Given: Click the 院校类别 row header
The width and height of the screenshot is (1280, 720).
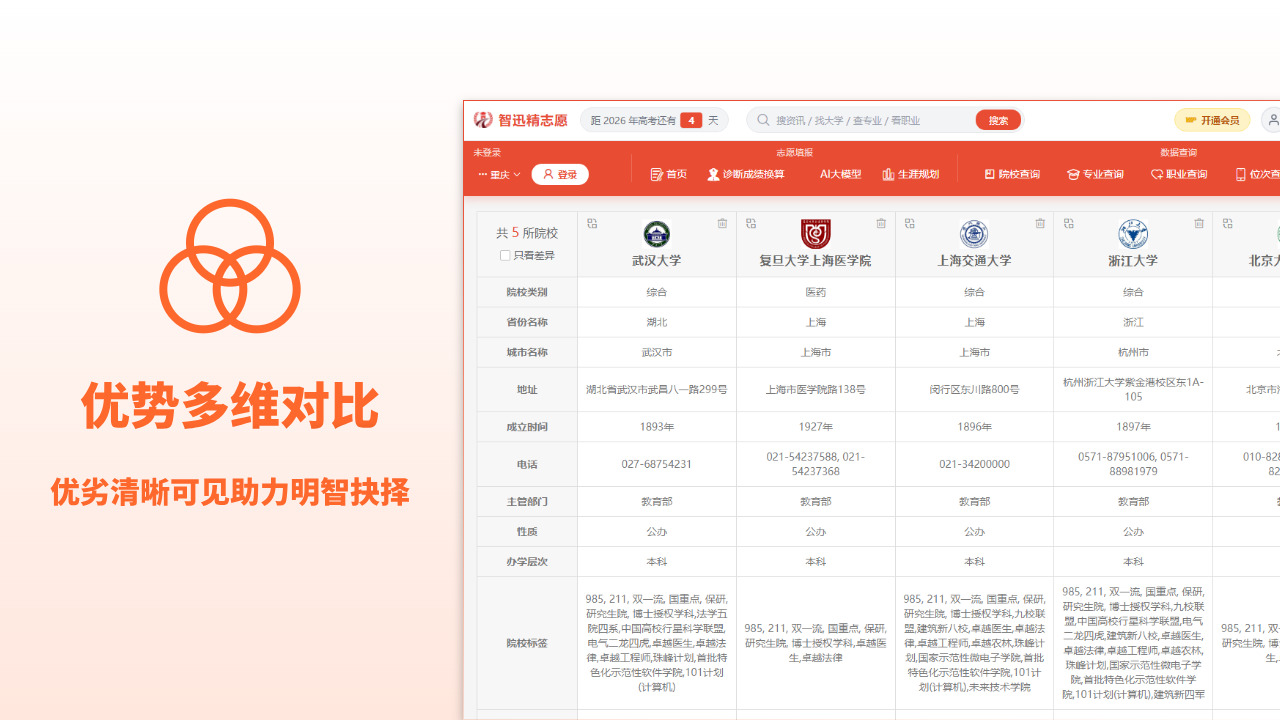Looking at the screenshot, I should click(527, 292).
